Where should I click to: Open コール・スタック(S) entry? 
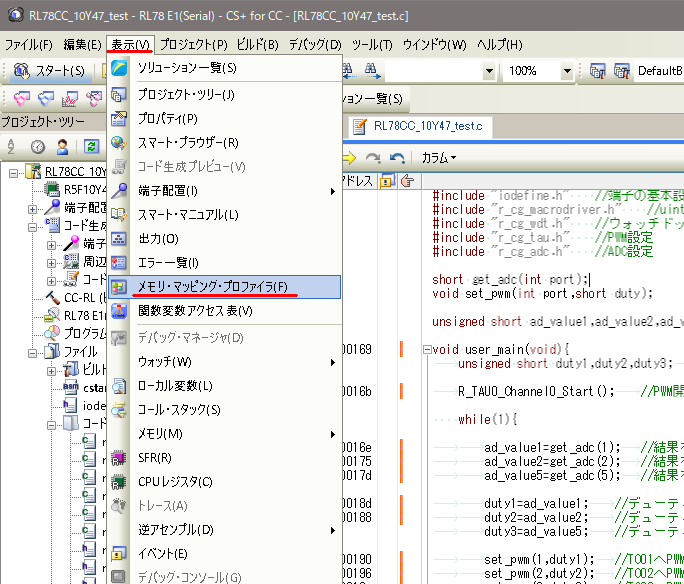tap(225, 410)
